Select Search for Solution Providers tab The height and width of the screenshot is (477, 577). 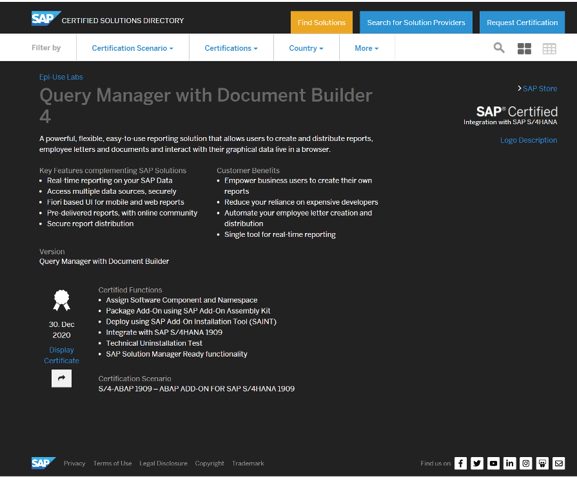point(416,22)
